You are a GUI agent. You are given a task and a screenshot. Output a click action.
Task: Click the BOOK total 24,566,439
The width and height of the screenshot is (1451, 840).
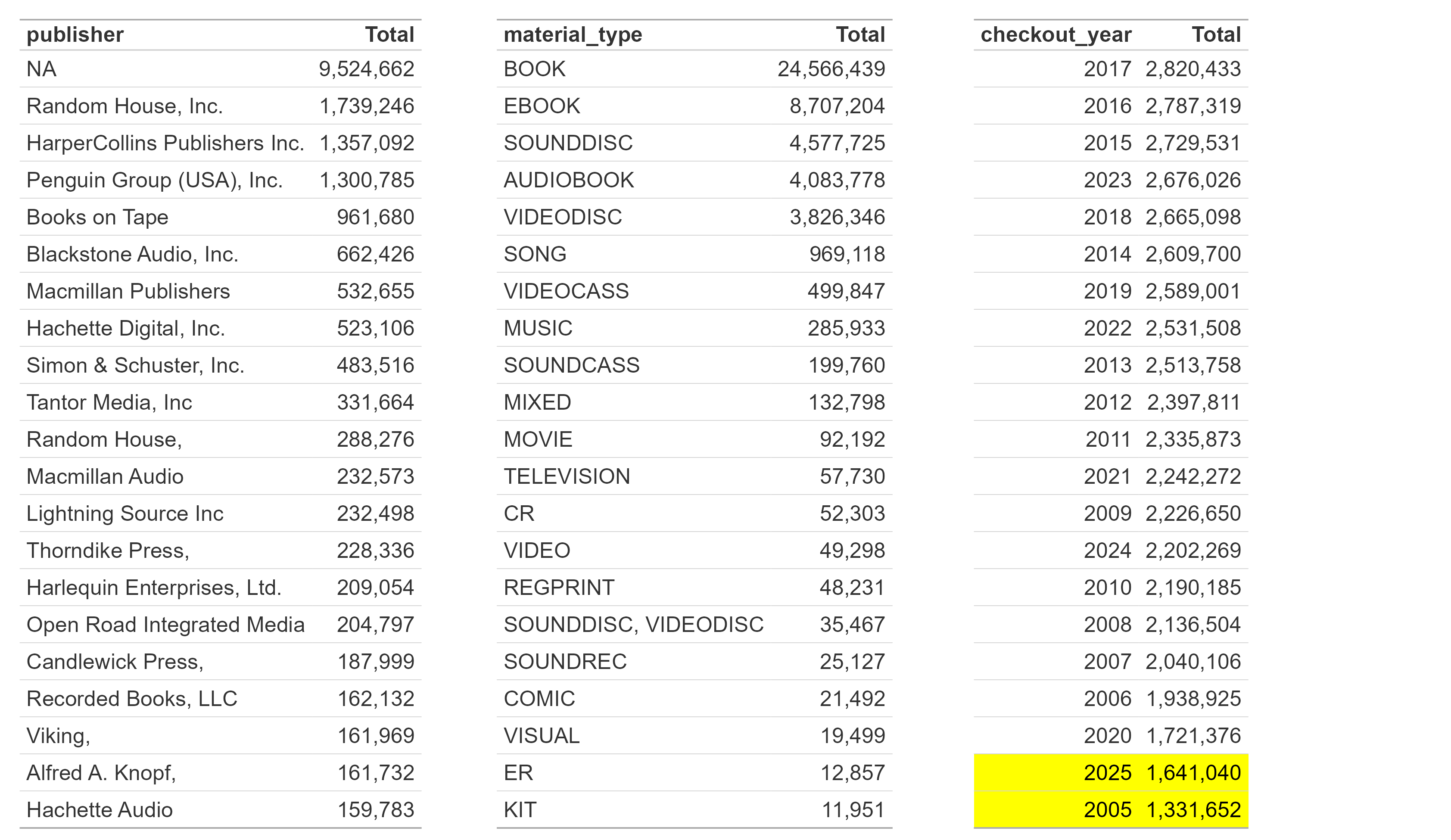point(831,69)
